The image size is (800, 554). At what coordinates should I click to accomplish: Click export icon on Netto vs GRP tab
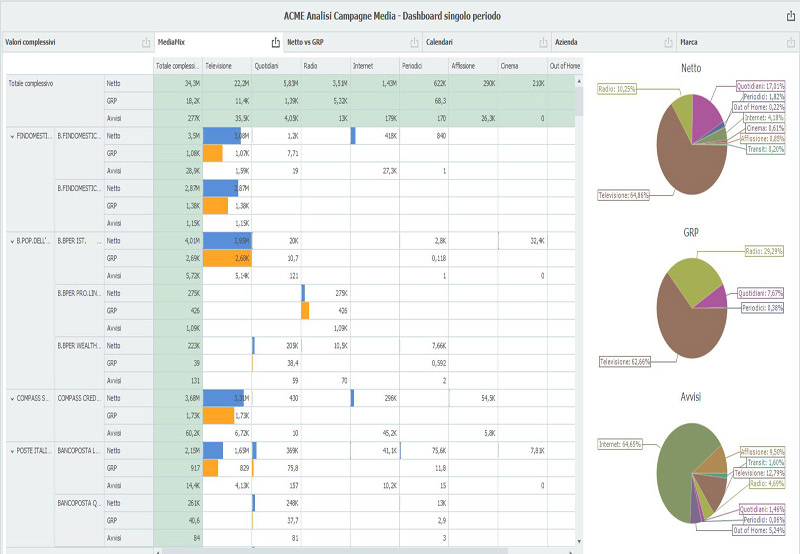click(x=413, y=43)
